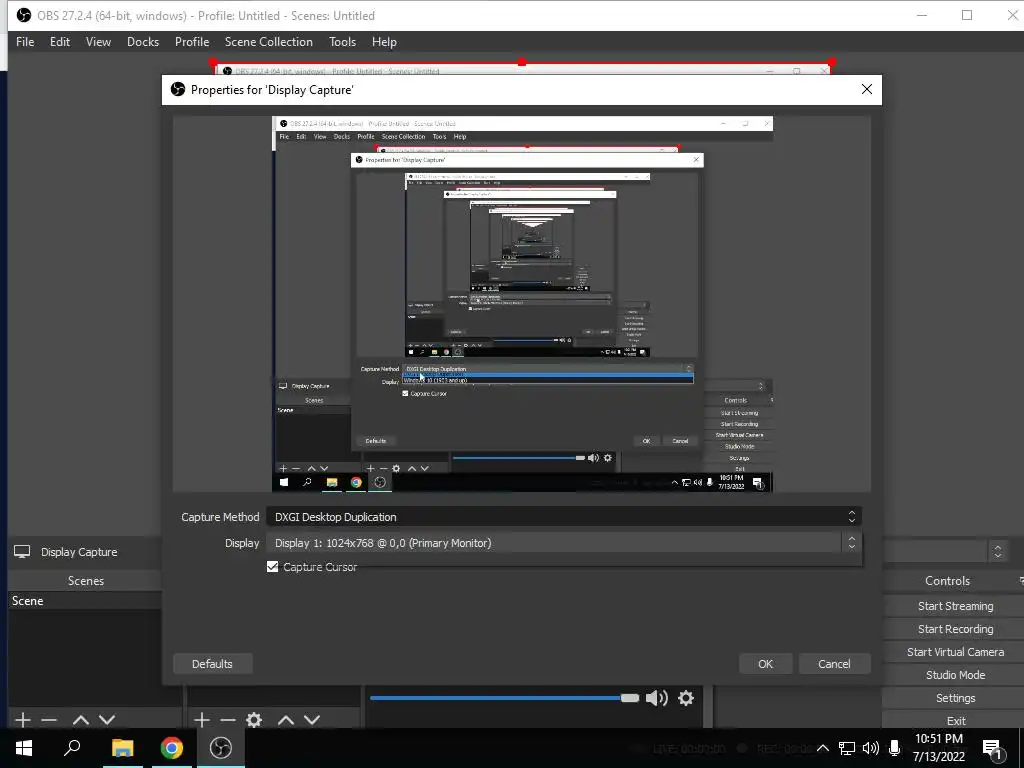Screen dimensions: 1024x768
Task: Click the display capture preview thumbnail
Action: 522,304
